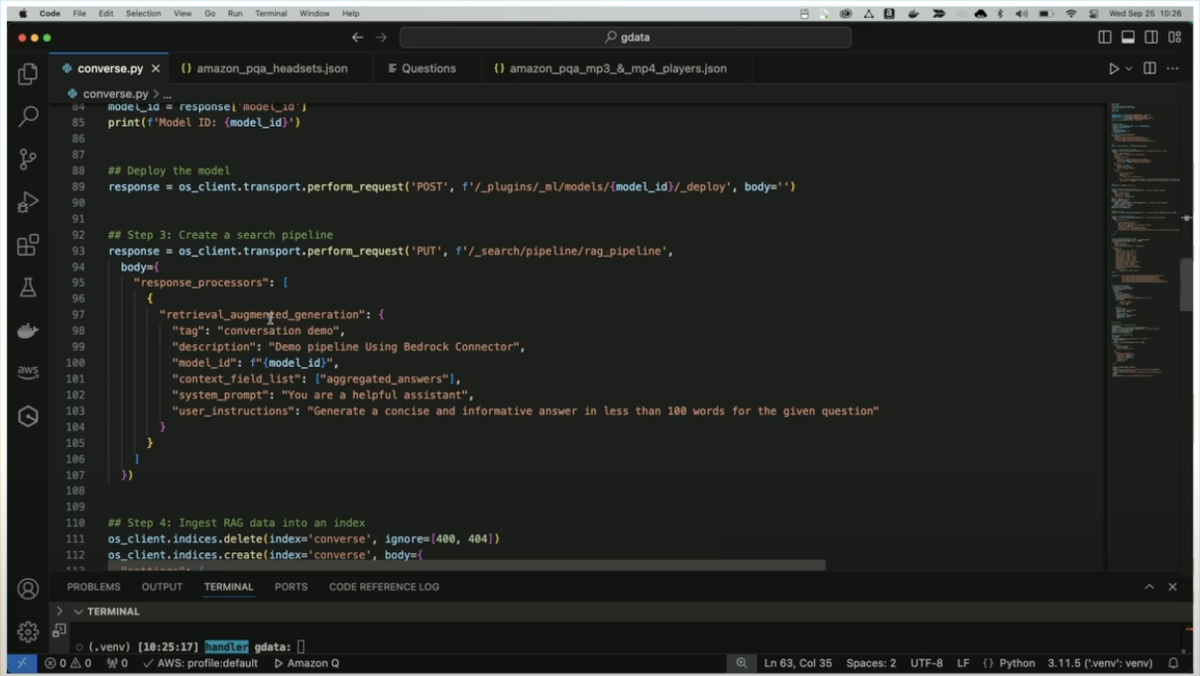This screenshot has width=1200, height=676.
Task: Click the gdata command center search field
Action: pos(626,37)
